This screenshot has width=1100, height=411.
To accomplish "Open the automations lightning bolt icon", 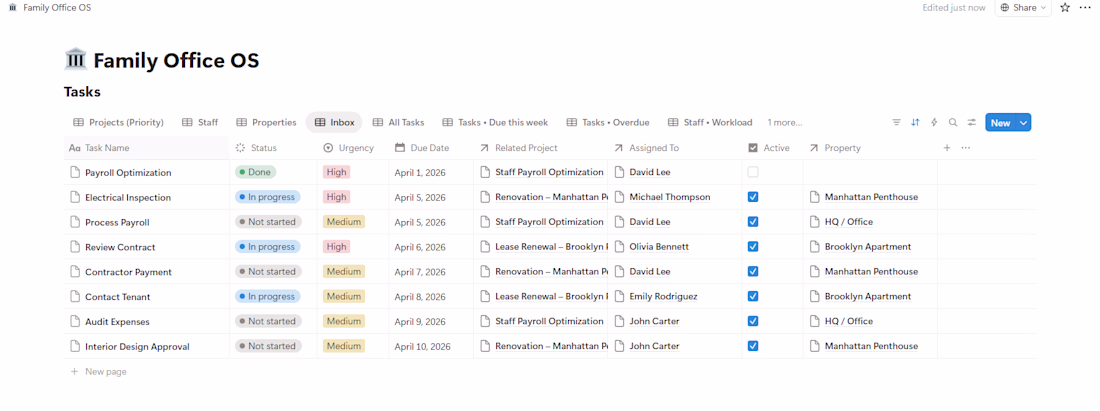I will coord(934,122).
